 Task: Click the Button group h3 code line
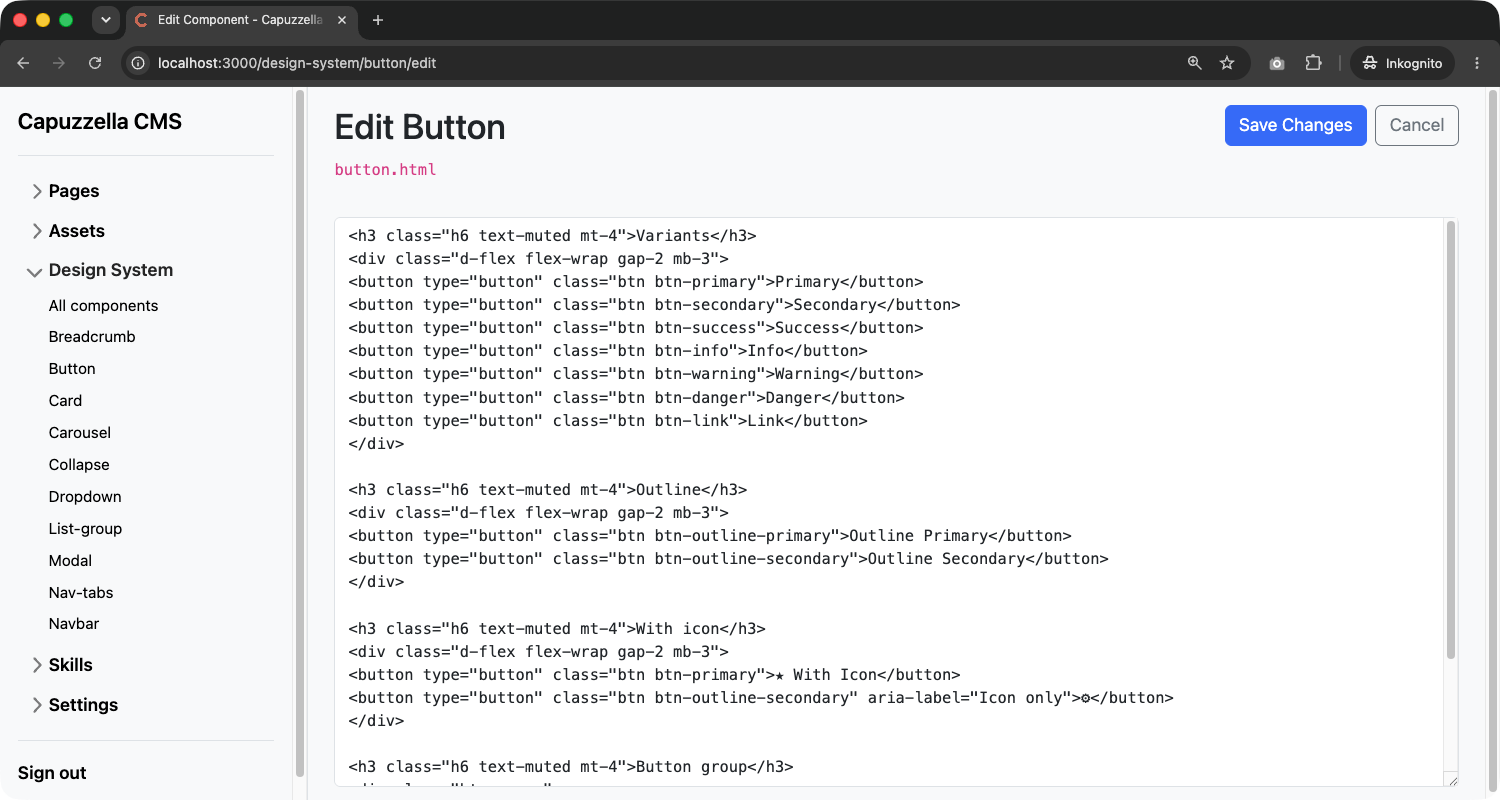click(570, 767)
